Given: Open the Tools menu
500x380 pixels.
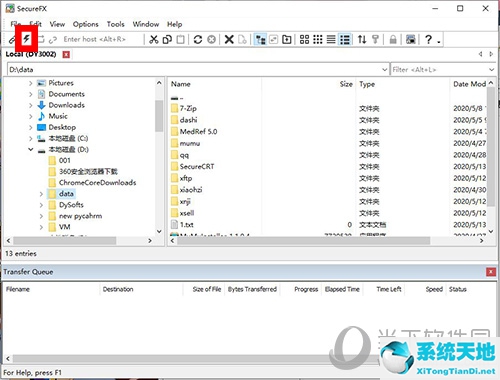Looking at the screenshot, I should click(x=116, y=24).
